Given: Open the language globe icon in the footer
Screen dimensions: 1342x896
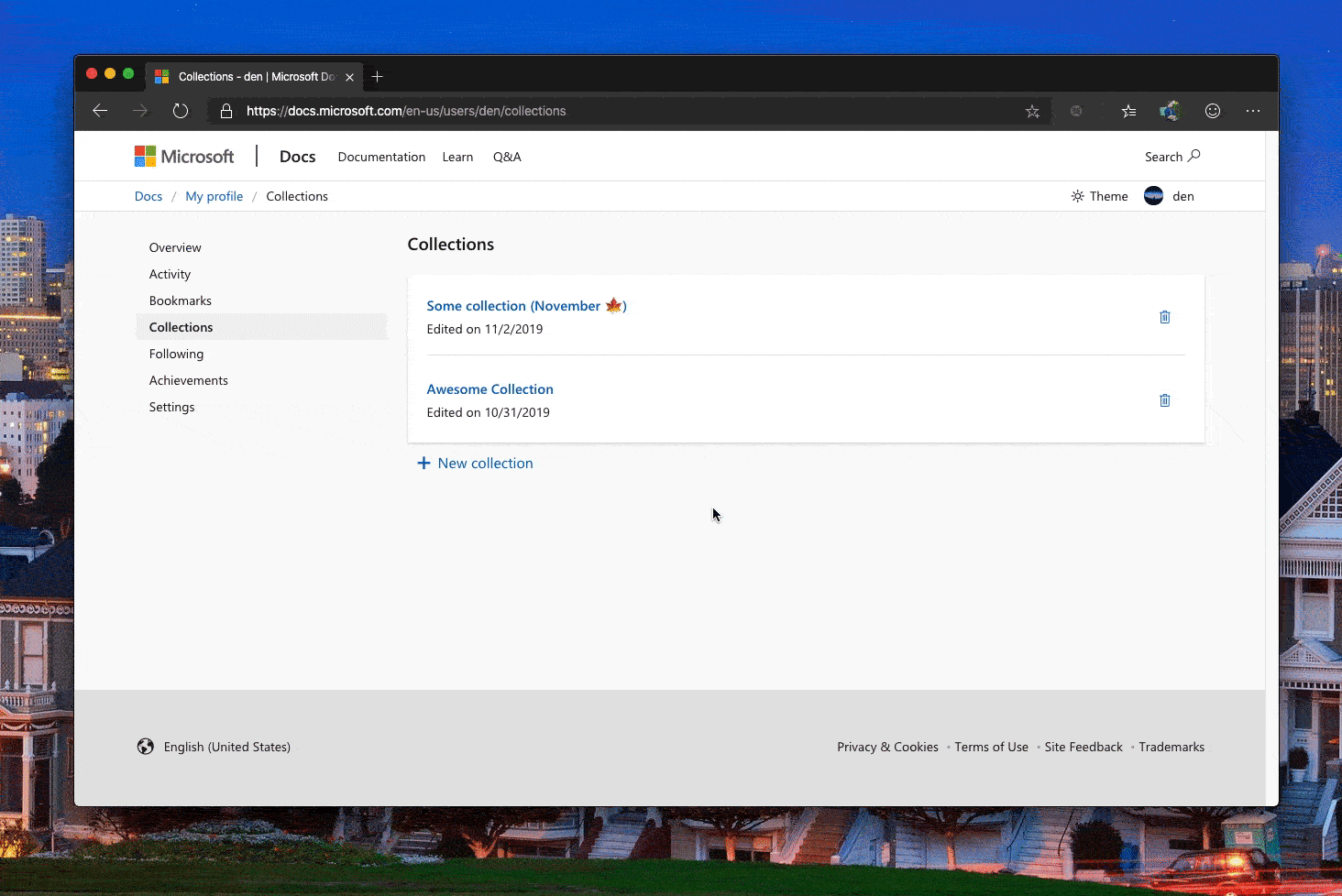Looking at the screenshot, I should pos(146,747).
